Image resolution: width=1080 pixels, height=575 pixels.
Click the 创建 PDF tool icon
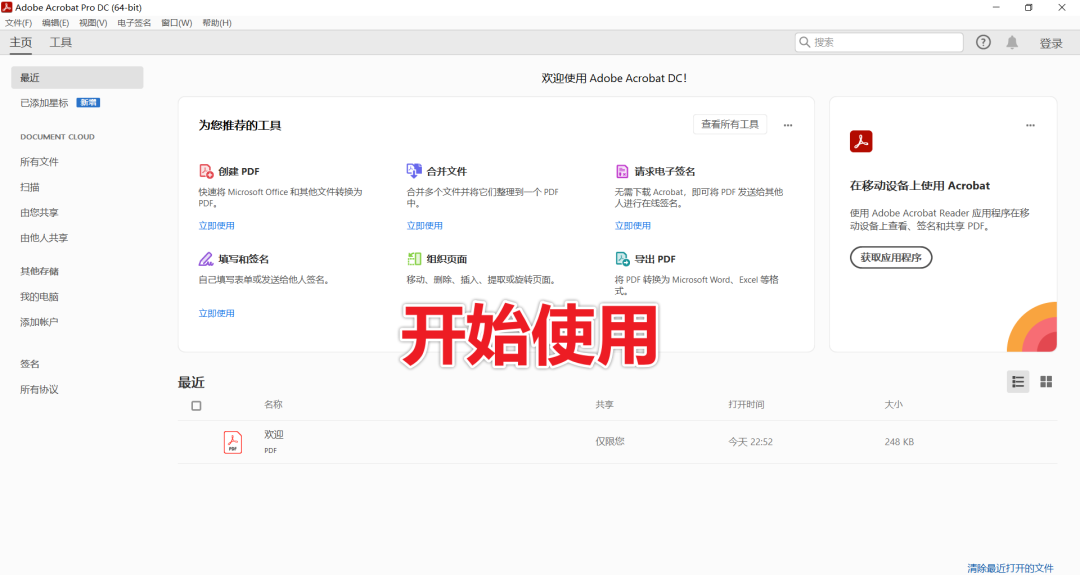pos(206,171)
